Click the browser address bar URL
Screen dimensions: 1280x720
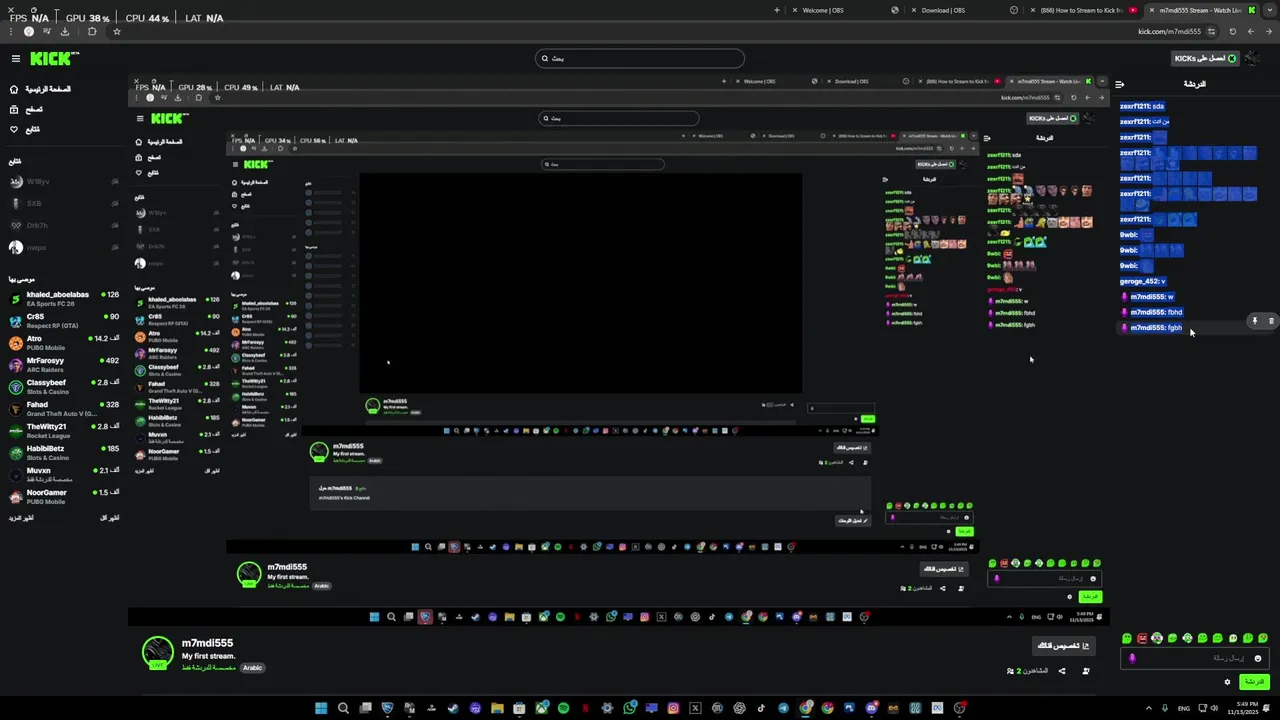pyautogui.click(x=1169, y=31)
